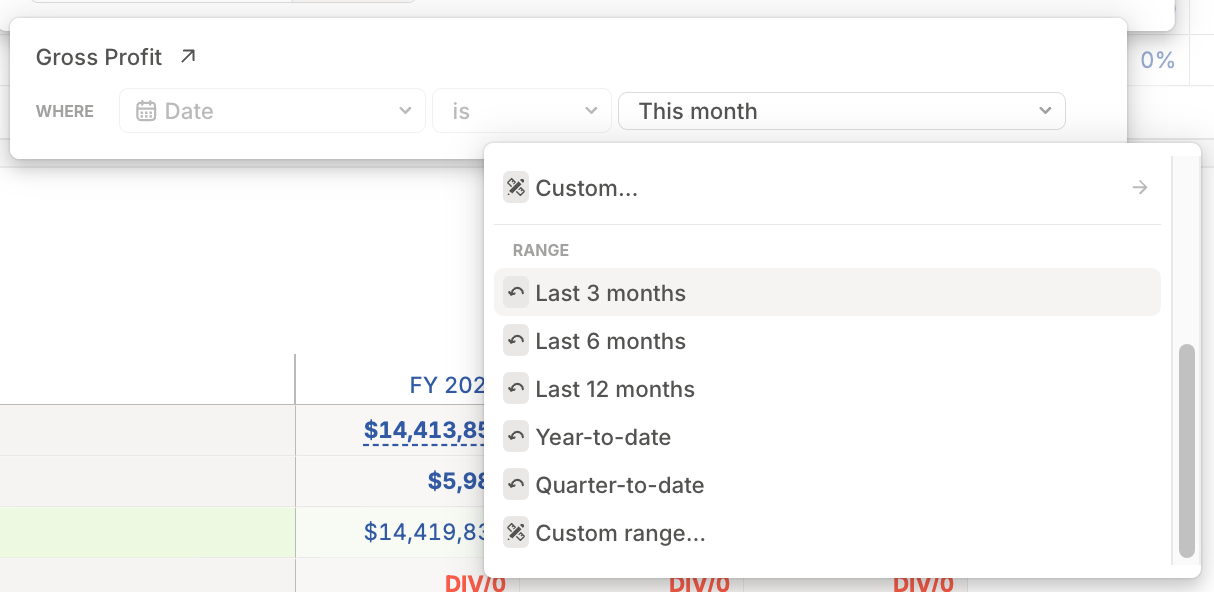Open the "This month" value dropdown
This screenshot has width=1214, height=592.
(x=842, y=111)
